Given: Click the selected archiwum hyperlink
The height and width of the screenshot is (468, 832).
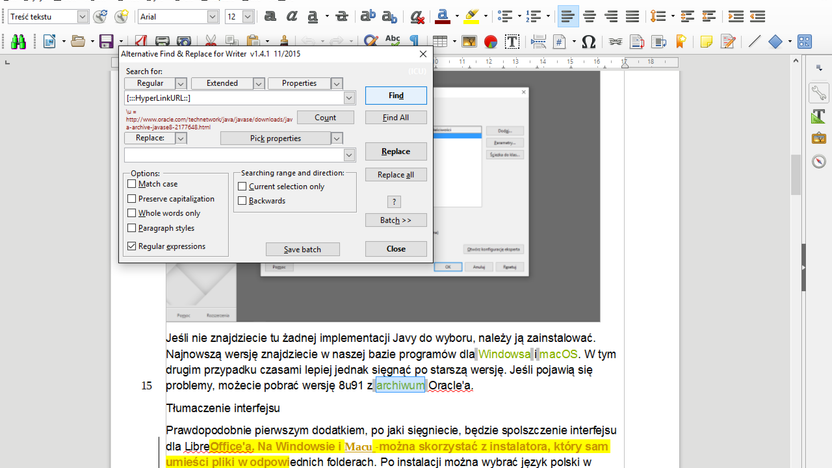Looking at the screenshot, I should tap(401, 385).
